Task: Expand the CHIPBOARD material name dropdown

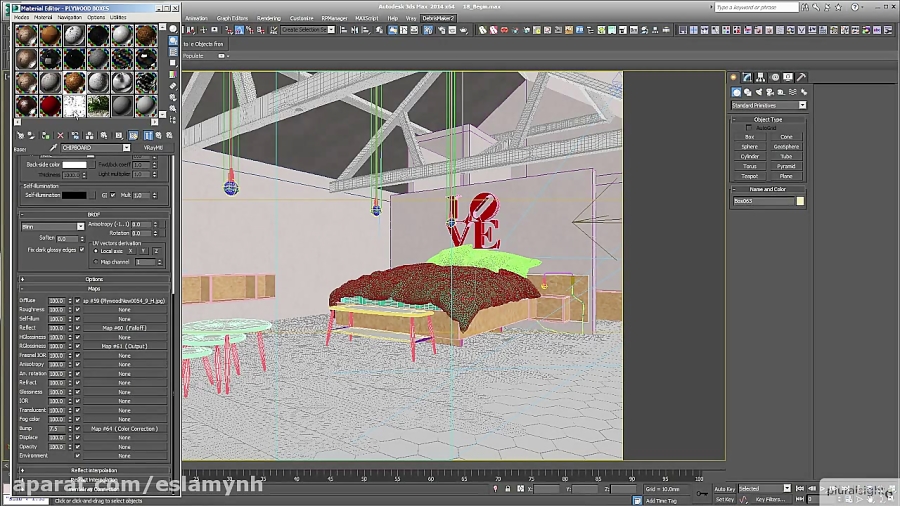Action: pyautogui.click(x=126, y=148)
